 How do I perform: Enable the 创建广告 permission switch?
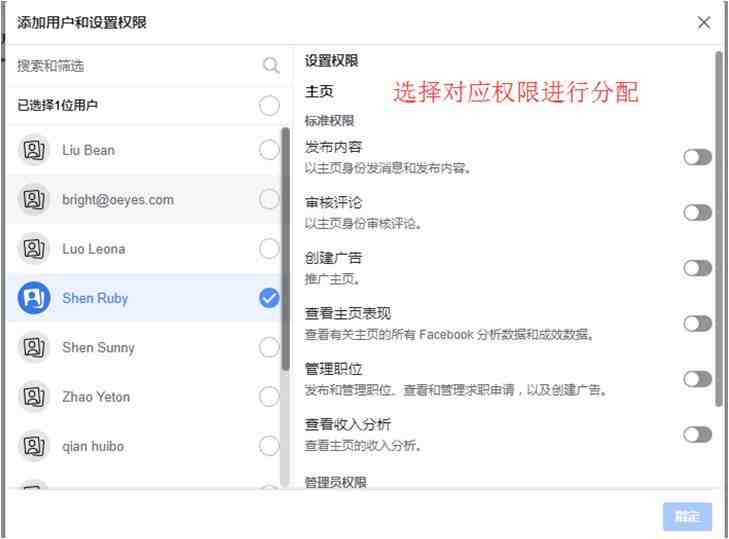[x=697, y=268]
